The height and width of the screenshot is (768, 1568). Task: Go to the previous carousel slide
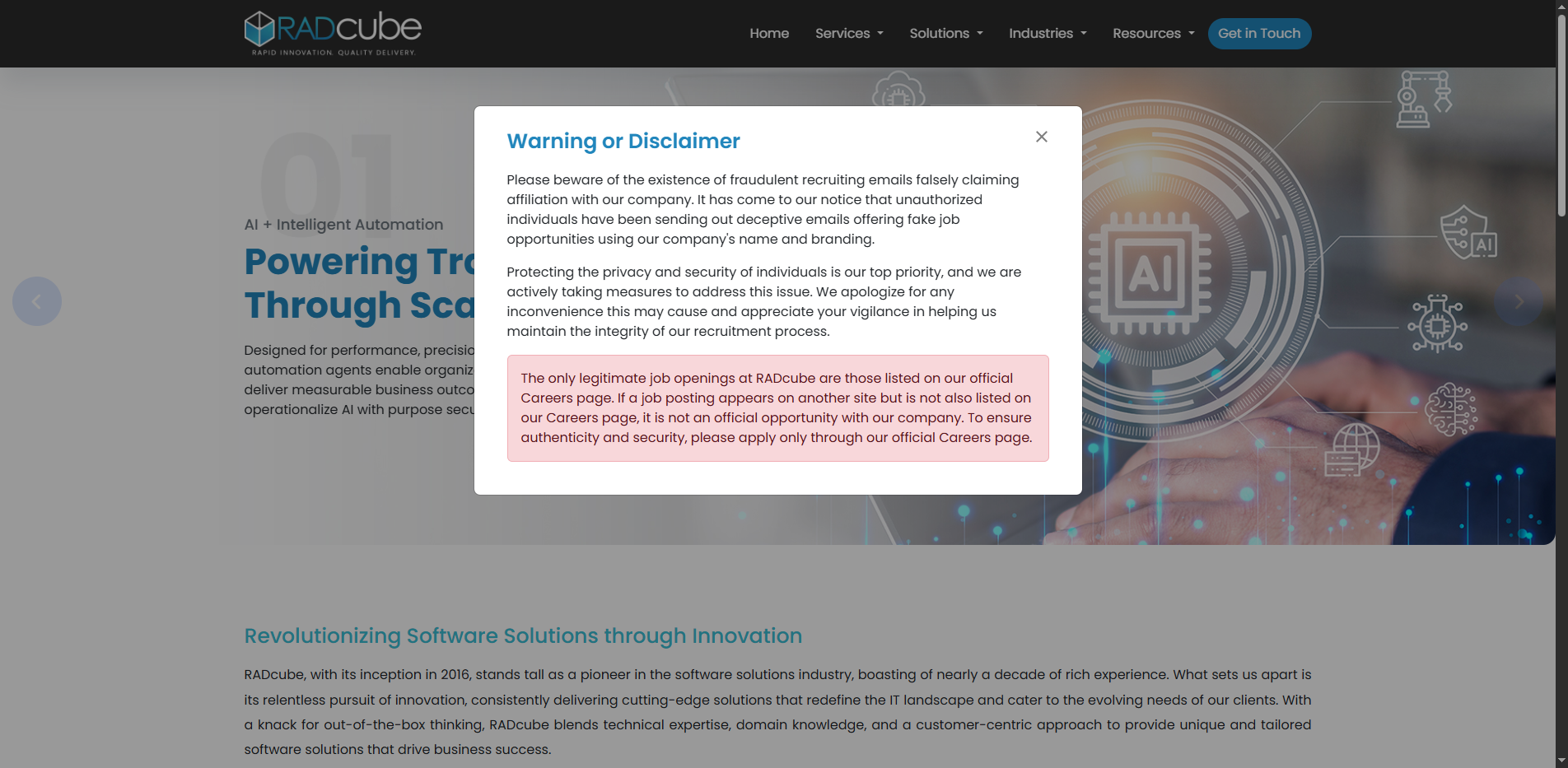point(37,301)
